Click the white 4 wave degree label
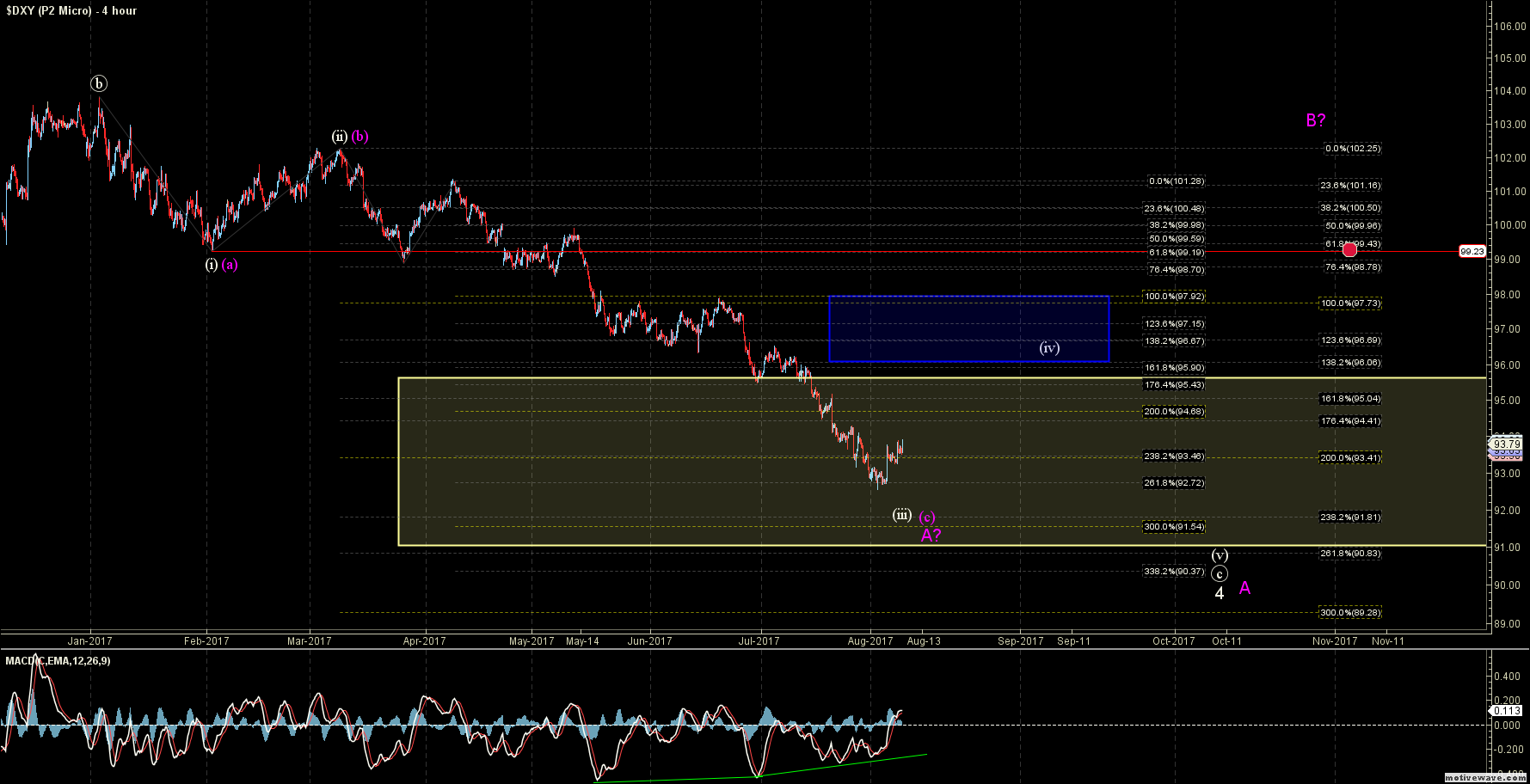Viewport: 1530px width, 784px height. 1219,593
